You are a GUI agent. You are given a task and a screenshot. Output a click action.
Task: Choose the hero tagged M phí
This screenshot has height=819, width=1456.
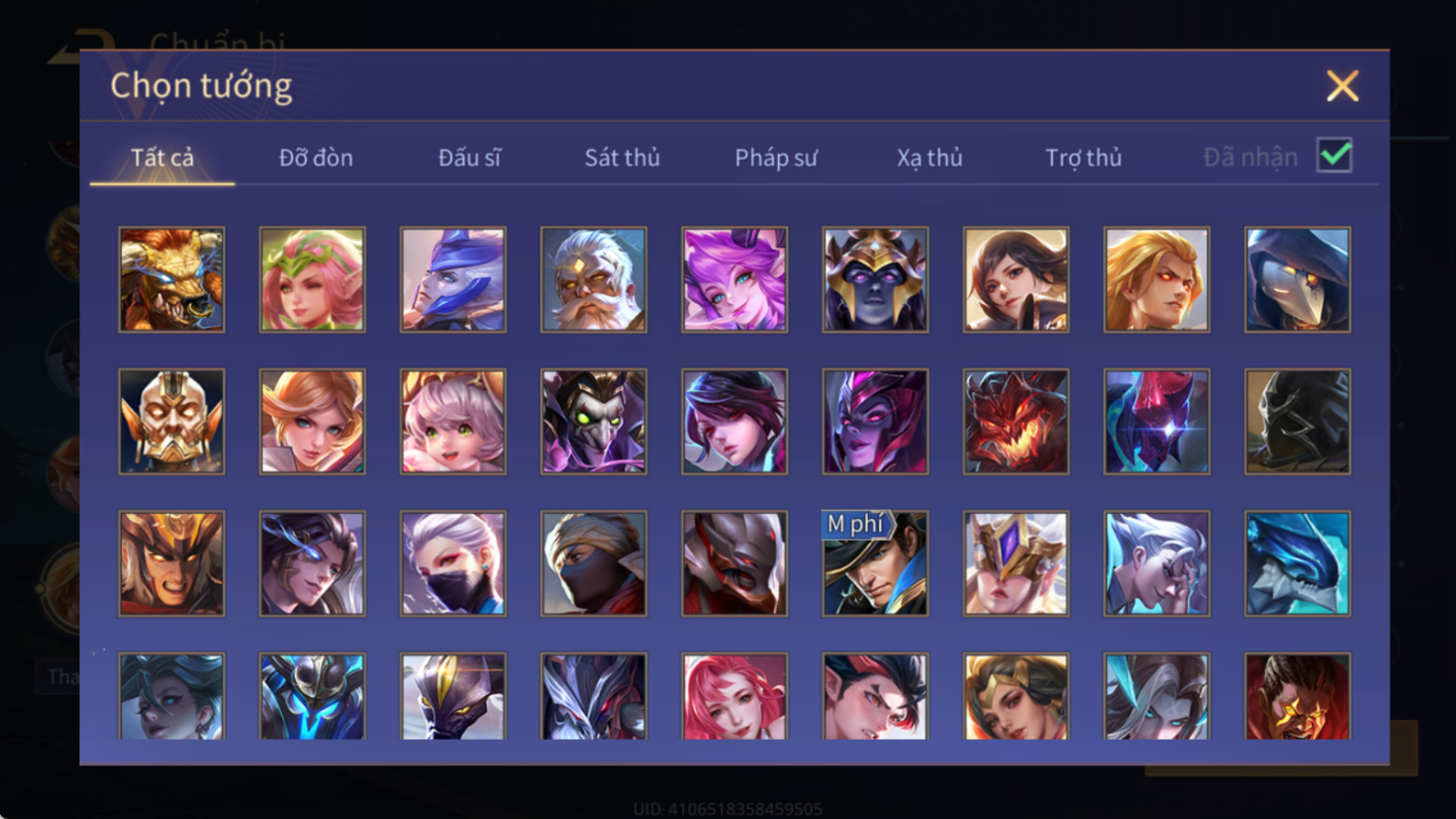875,563
